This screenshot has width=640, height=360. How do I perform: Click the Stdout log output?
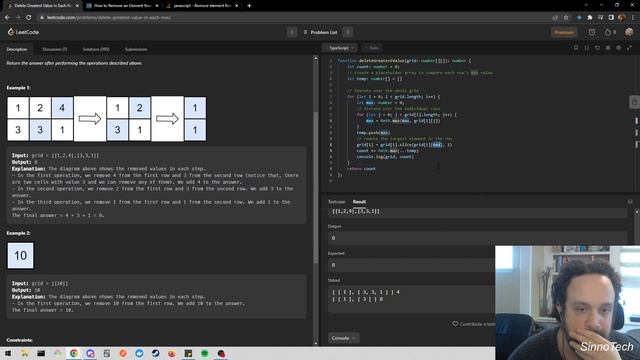[x=411, y=299]
